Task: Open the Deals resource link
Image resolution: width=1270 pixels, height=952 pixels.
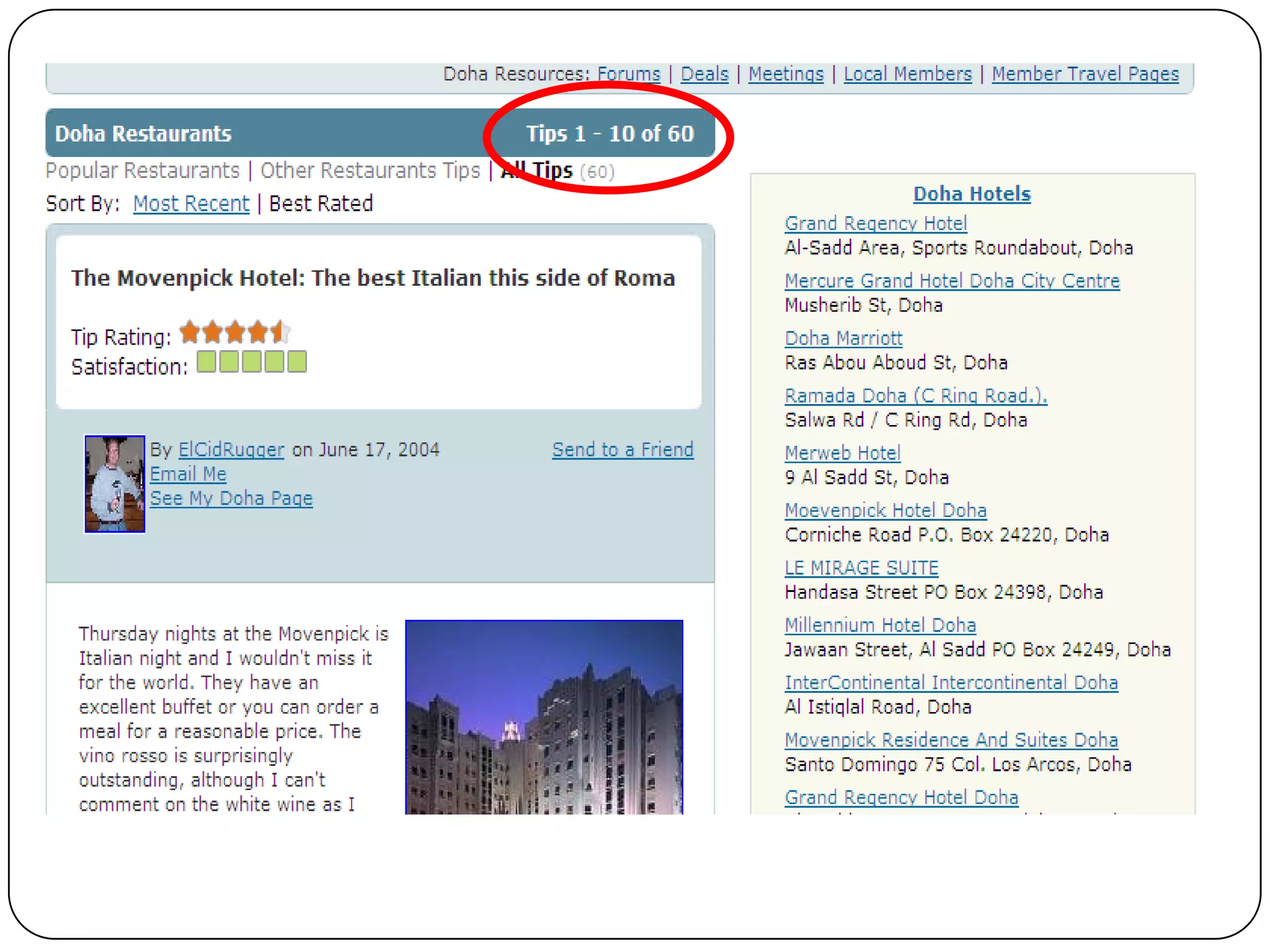Action: click(x=704, y=74)
